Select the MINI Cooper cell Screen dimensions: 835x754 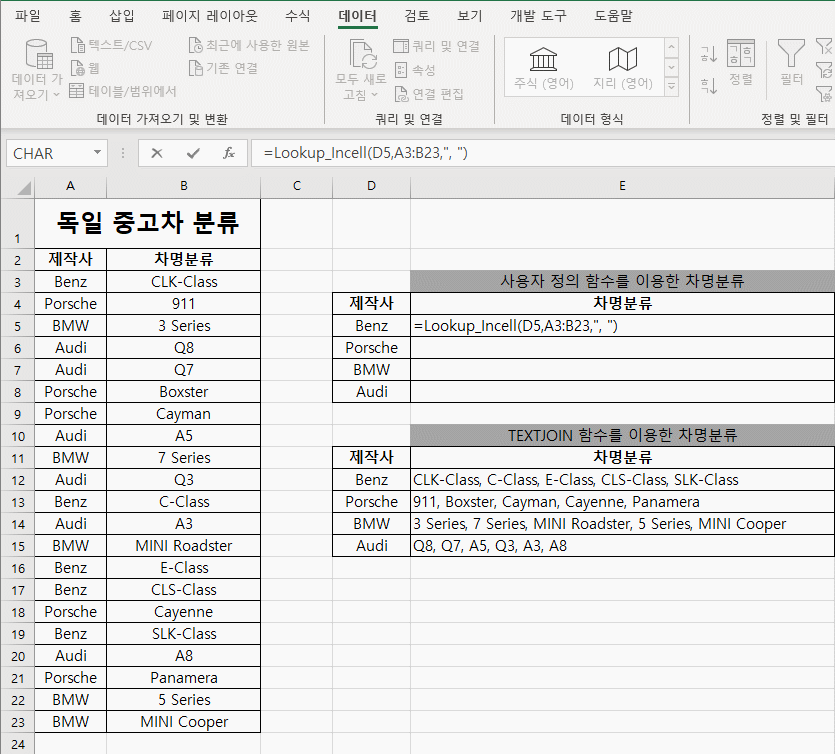point(184,722)
